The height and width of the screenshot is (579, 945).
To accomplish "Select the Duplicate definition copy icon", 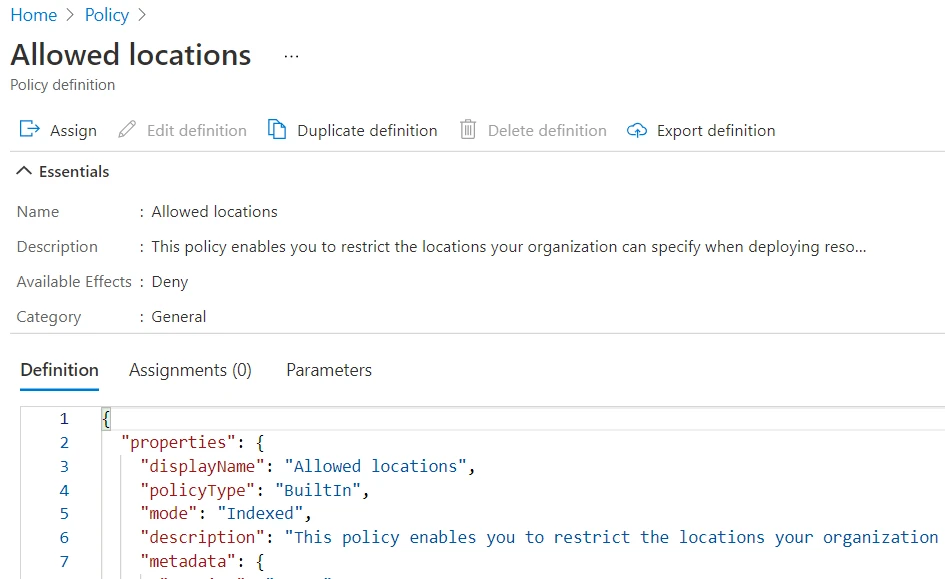I will point(276,130).
